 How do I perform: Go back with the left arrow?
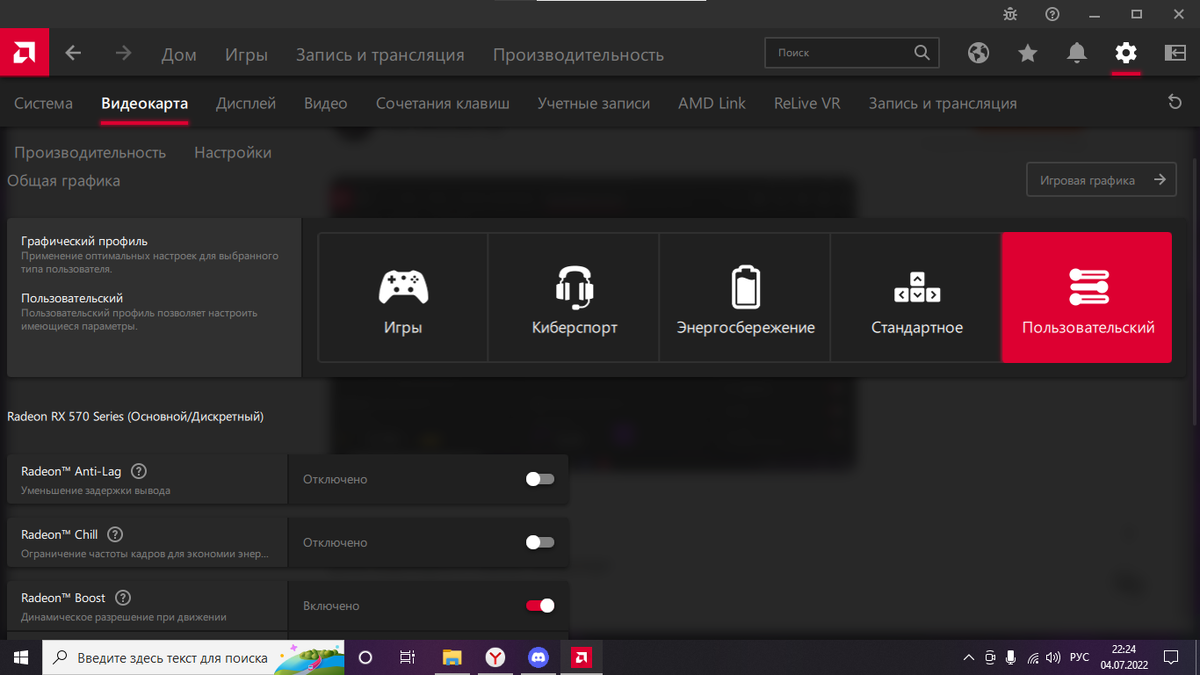[74, 53]
